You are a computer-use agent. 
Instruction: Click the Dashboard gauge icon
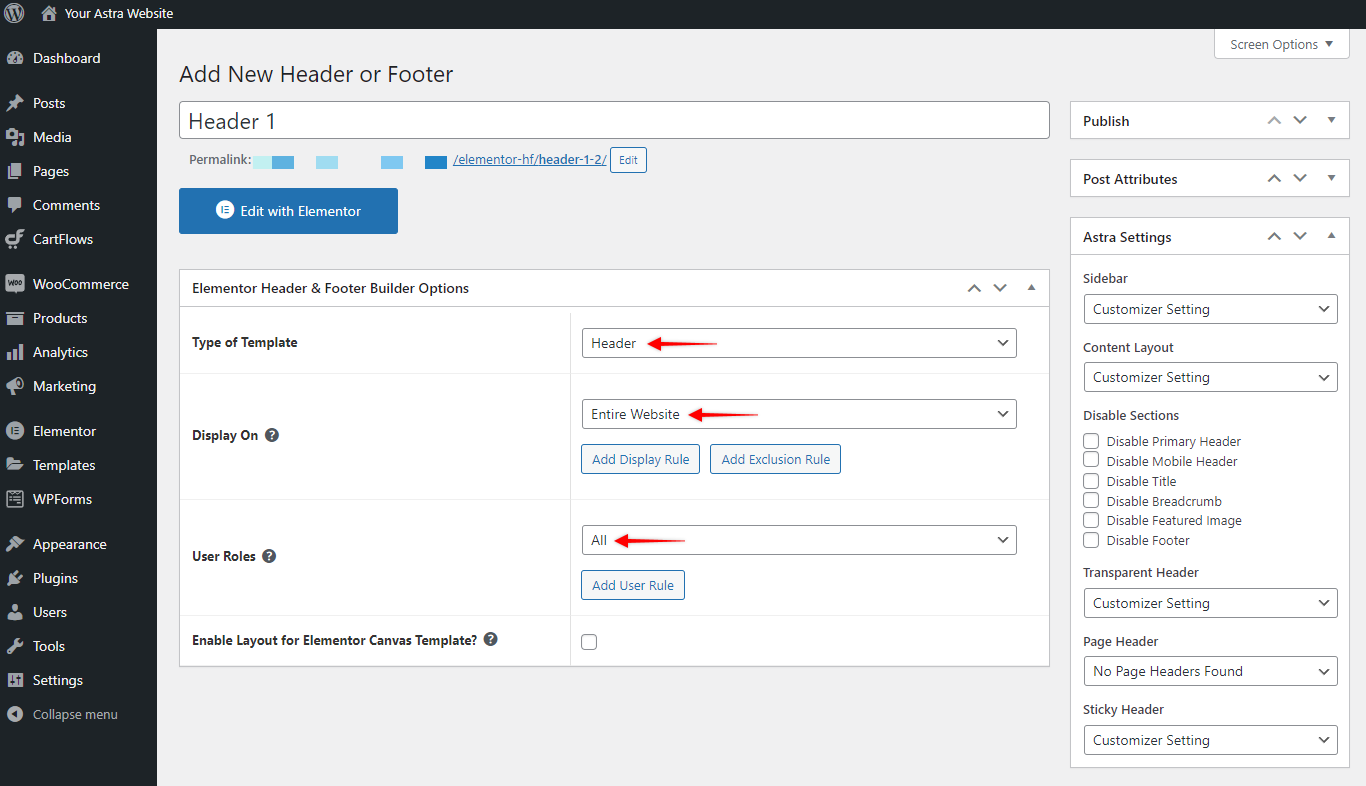[x=15, y=58]
